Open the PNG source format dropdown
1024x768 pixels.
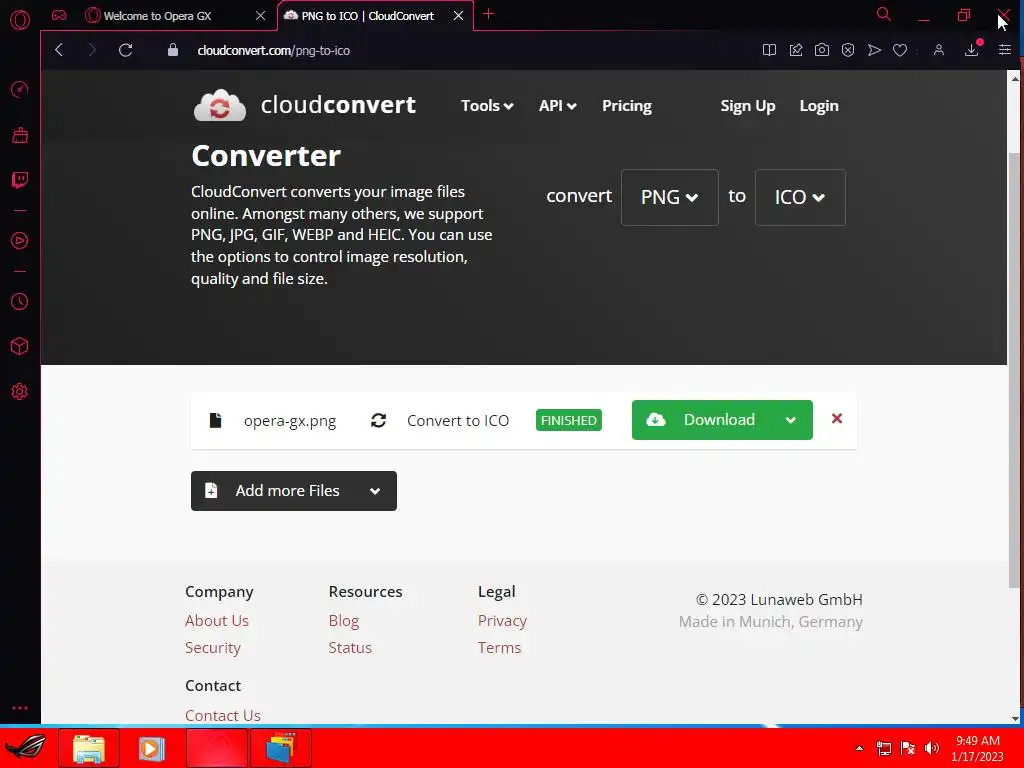669,197
